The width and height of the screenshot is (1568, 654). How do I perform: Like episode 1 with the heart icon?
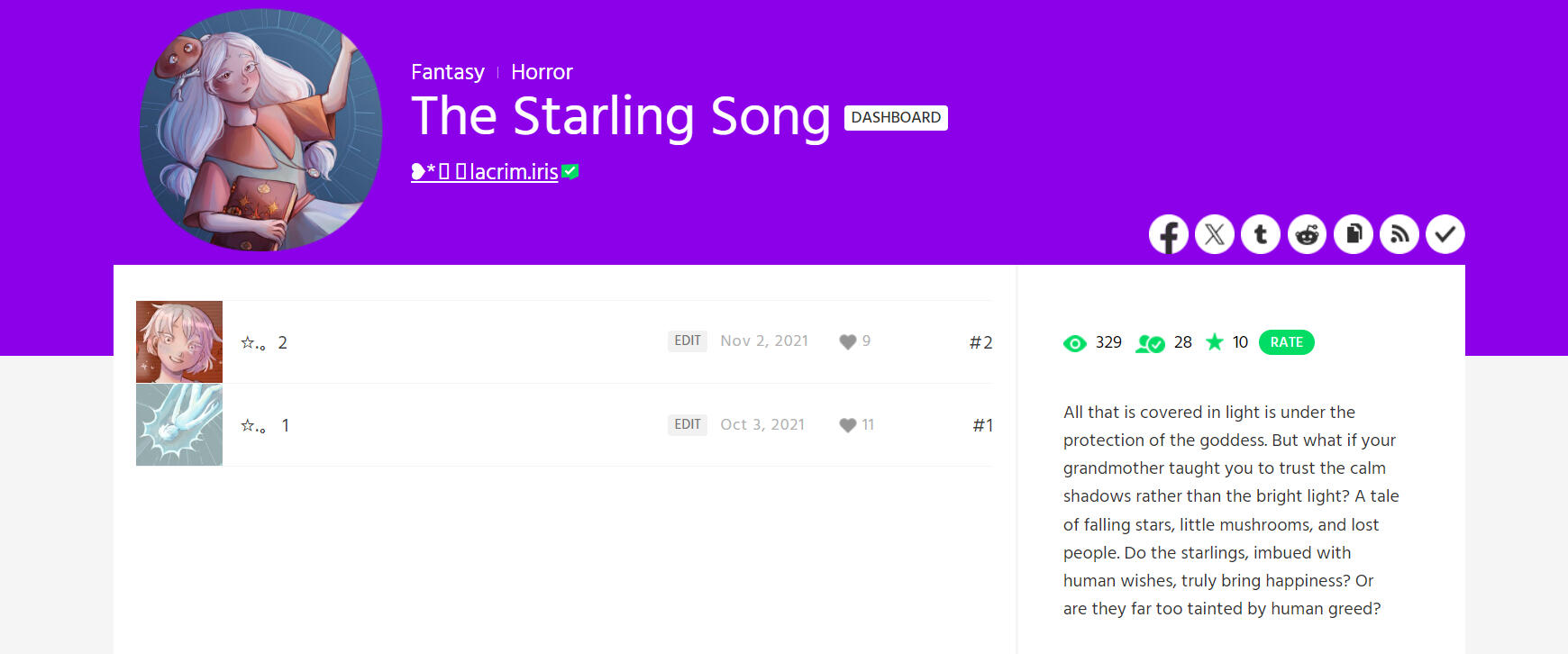pos(847,424)
